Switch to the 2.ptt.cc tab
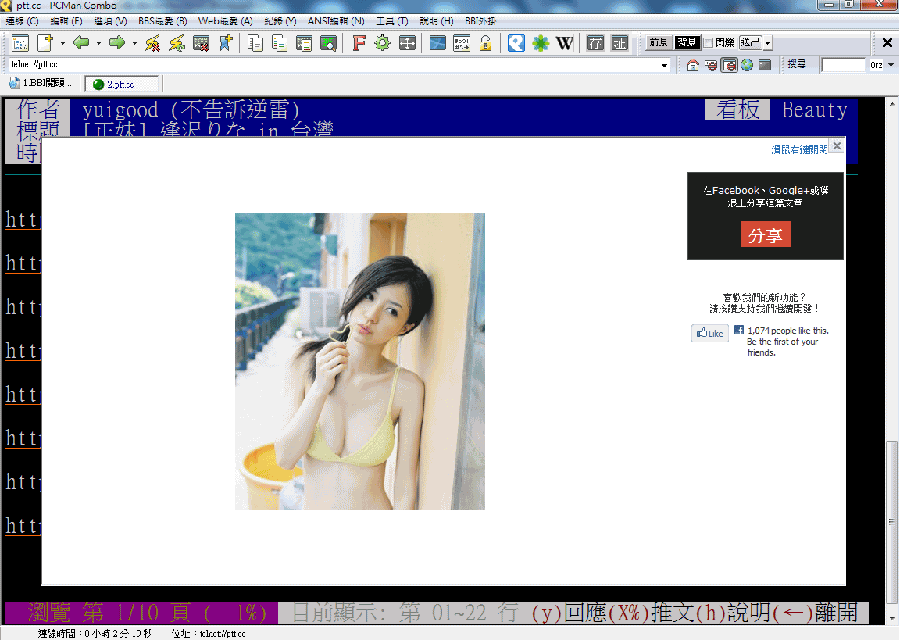 [122, 84]
